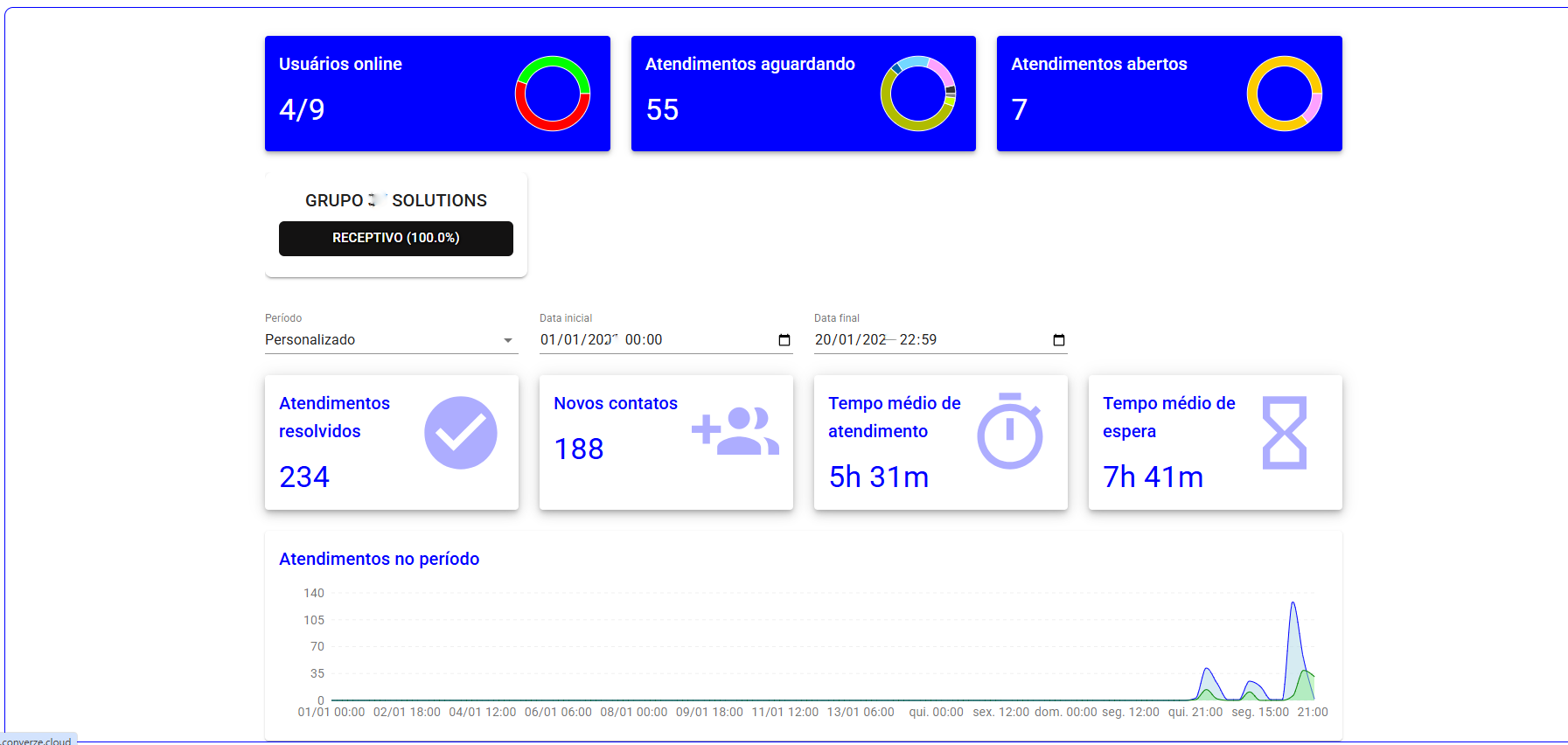Screen dimensions: 1568x745
Task: Click the Atendimentos abertos donut chart
Action: (1284, 94)
